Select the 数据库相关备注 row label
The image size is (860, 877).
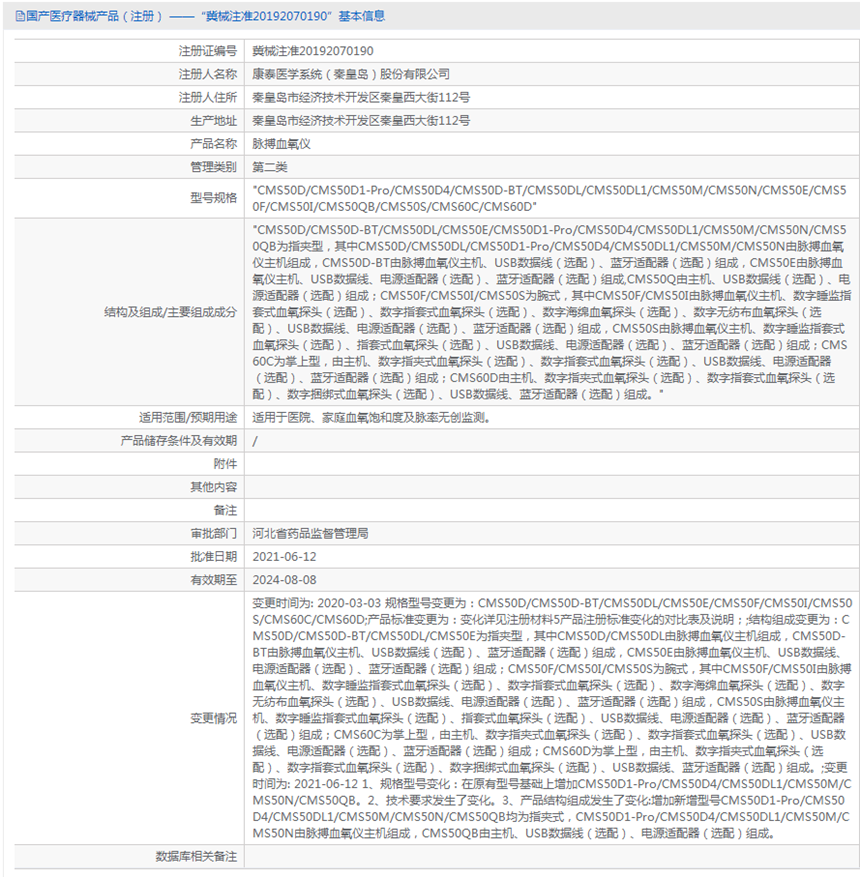[196, 856]
